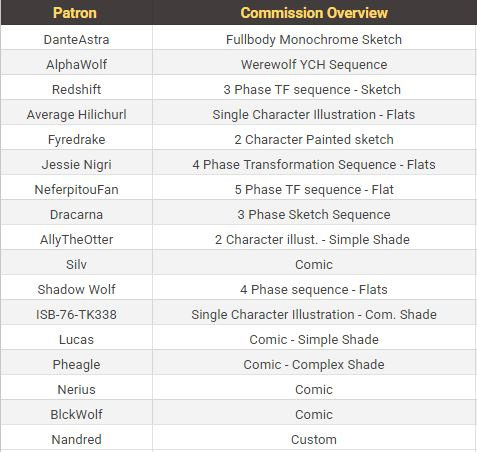Image resolution: width=477 pixels, height=452 pixels.
Task: Click the BlckWolf patron cell
Action: 76,413
